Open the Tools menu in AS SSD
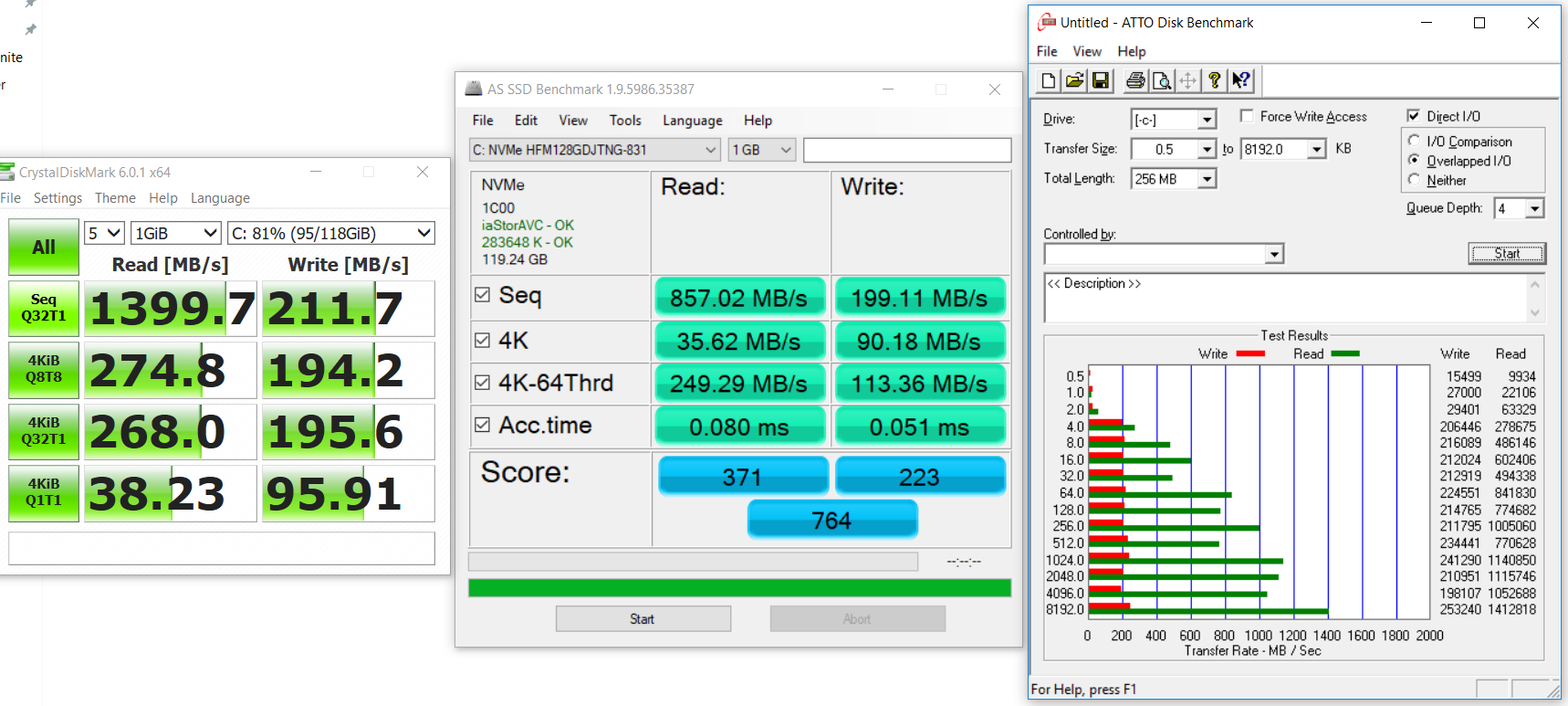Screen dimensions: 1568x706 (625, 120)
